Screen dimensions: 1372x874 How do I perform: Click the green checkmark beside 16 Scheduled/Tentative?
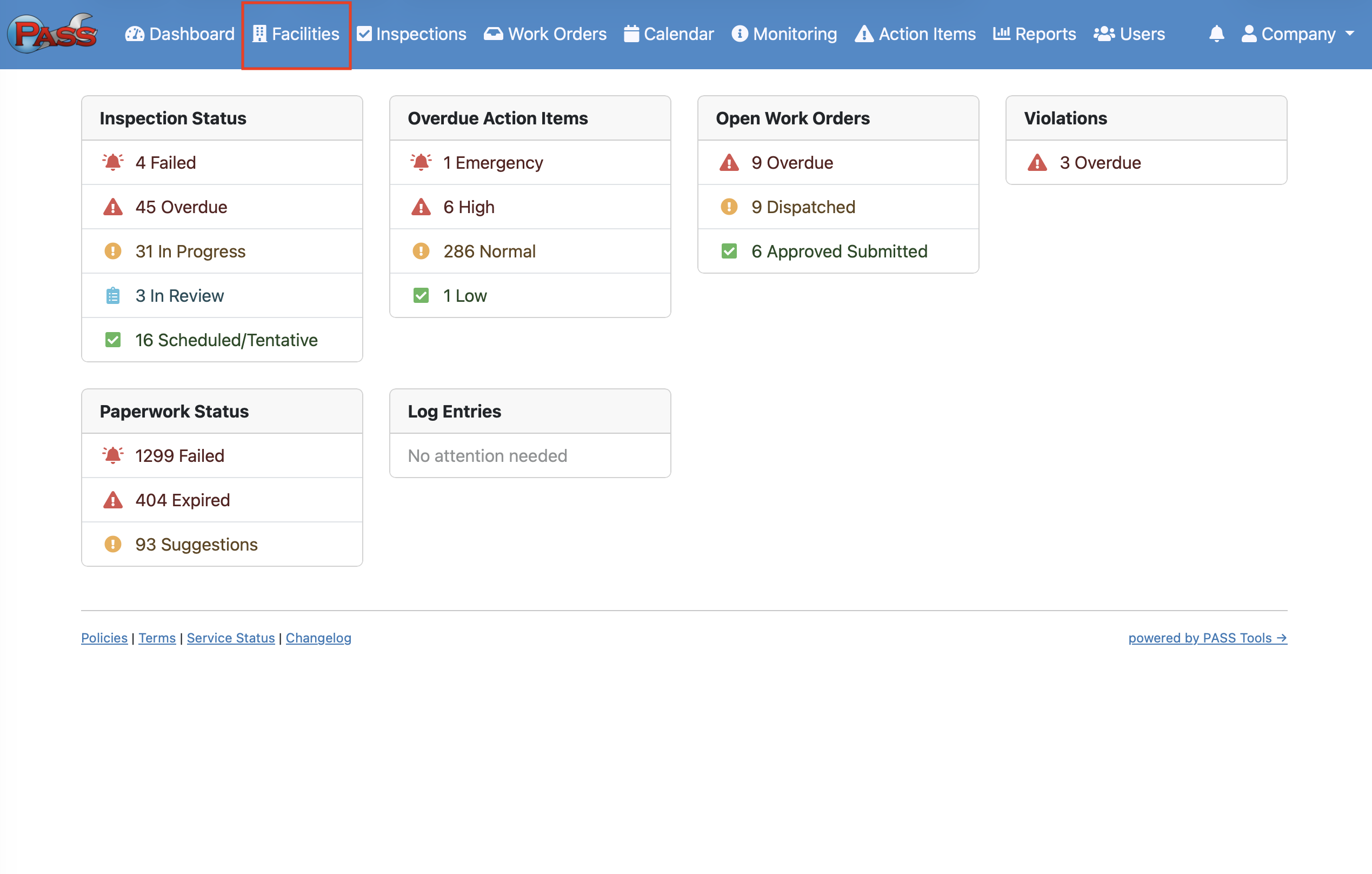click(x=113, y=340)
